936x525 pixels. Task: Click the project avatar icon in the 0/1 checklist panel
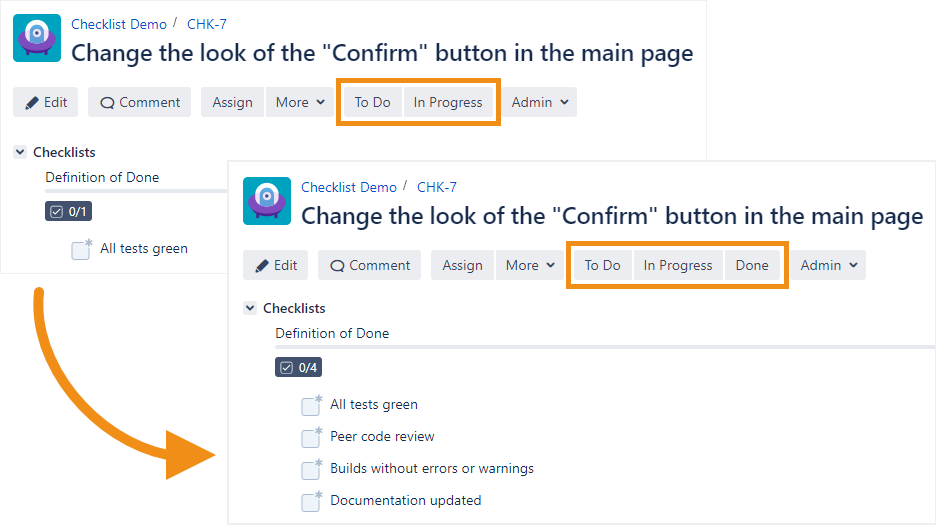pyautogui.click(x=37, y=39)
